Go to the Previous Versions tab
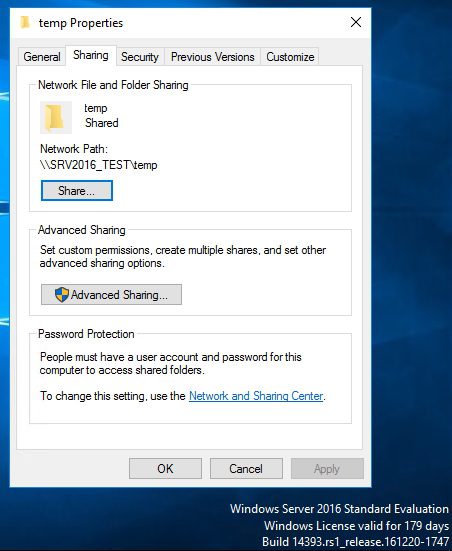452x551 pixels. [x=212, y=57]
